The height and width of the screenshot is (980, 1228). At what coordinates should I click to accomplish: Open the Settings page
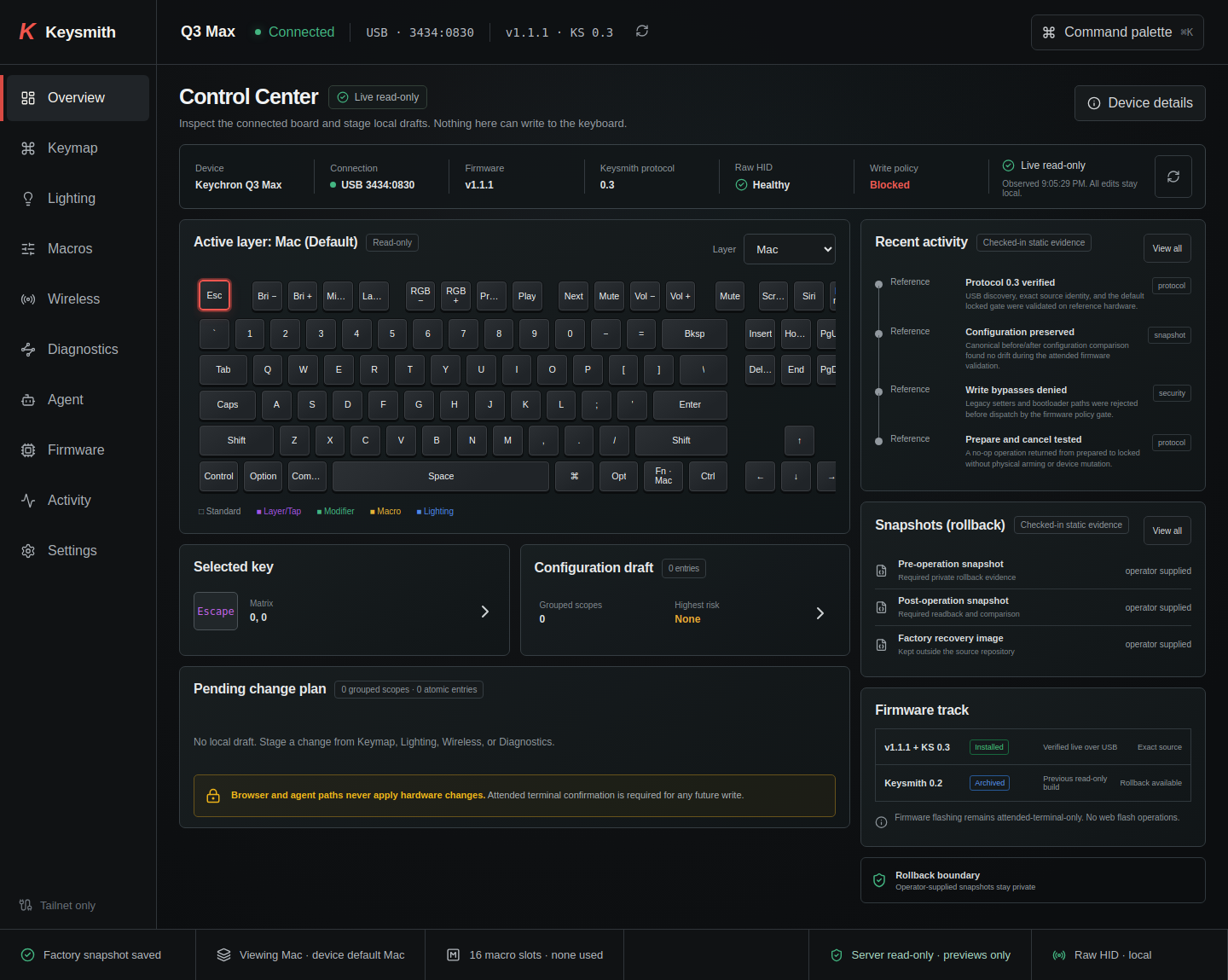(x=76, y=551)
